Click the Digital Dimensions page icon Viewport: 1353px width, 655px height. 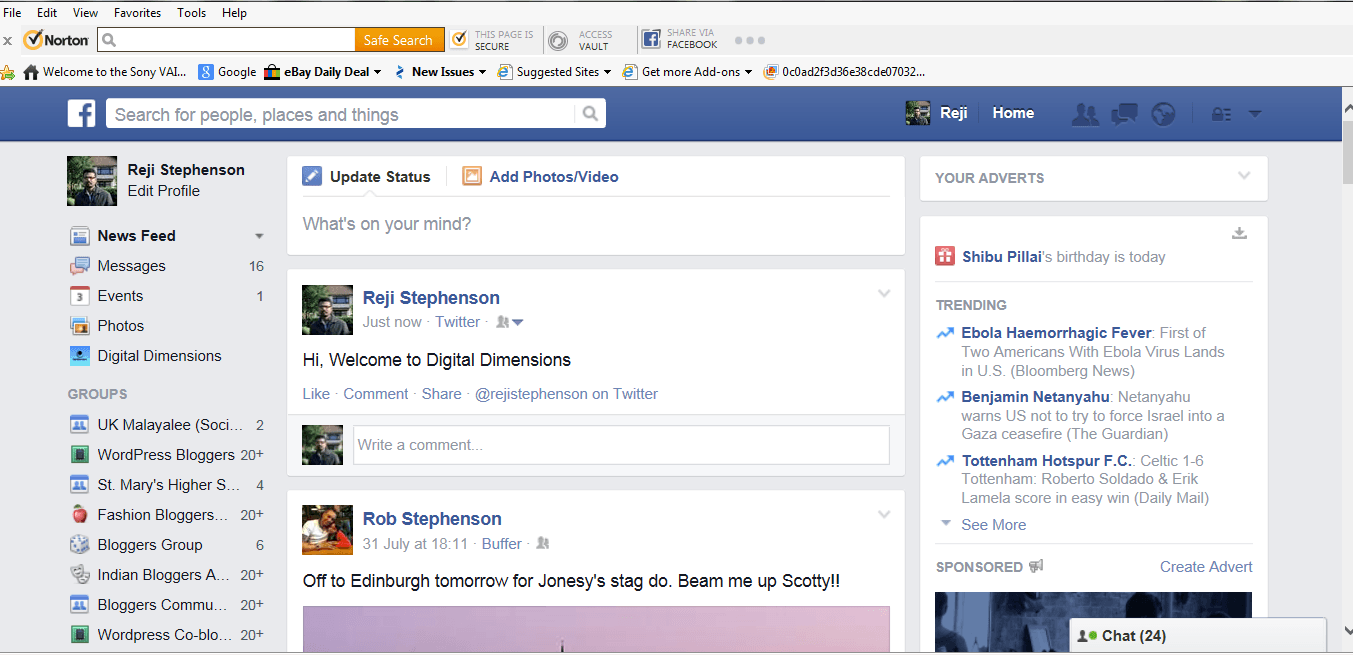80,356
